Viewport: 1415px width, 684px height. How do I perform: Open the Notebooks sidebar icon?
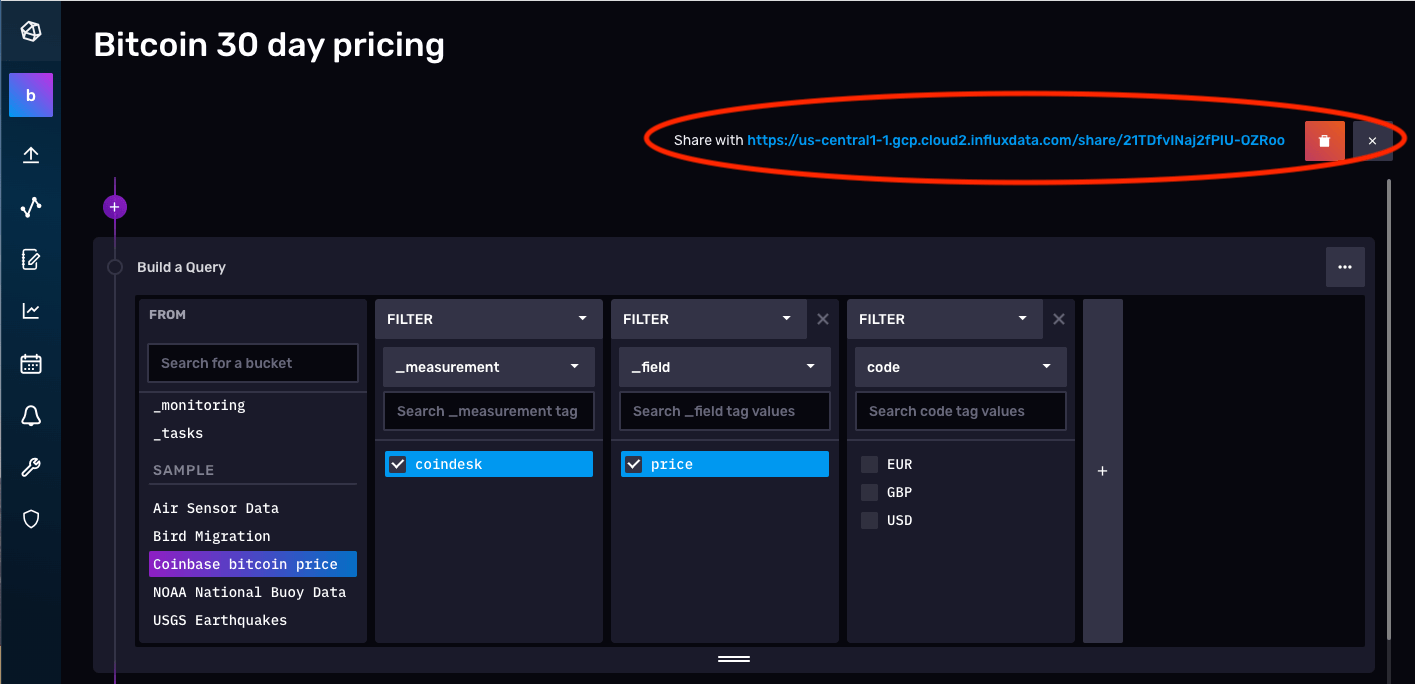(30, 259)
